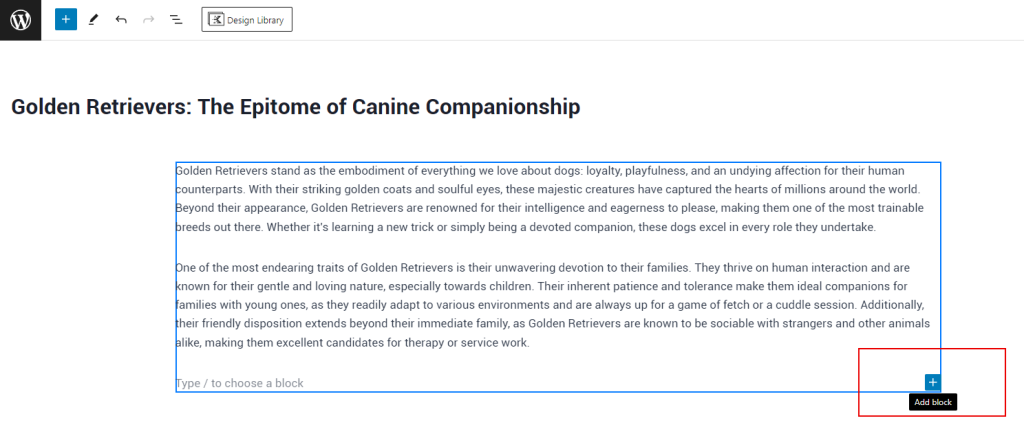Open the Design Library
Viewport: 1024px width, 425px height.
pos(247,20)
